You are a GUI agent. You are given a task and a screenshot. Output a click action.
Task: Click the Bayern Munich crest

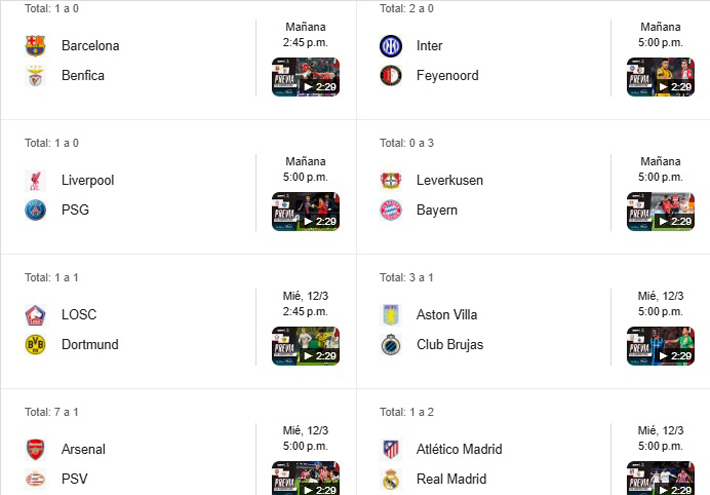391,210
